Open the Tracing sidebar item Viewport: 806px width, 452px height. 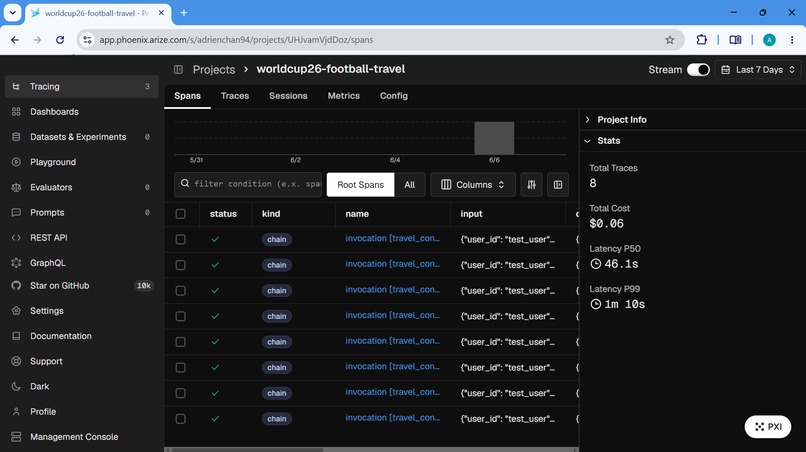pos(82,86)
